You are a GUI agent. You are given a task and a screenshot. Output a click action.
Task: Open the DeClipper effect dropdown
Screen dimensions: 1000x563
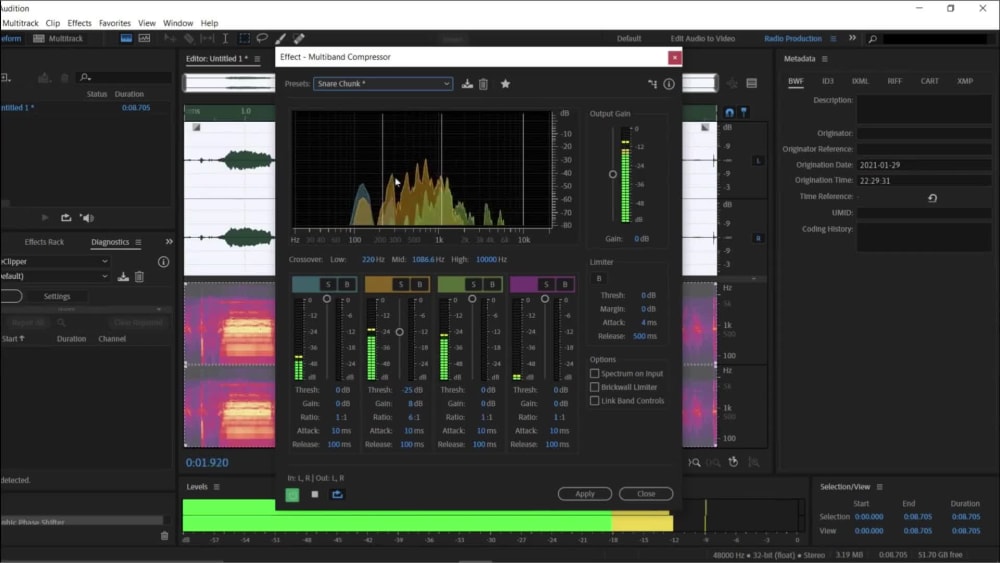[x=54, y=261]
